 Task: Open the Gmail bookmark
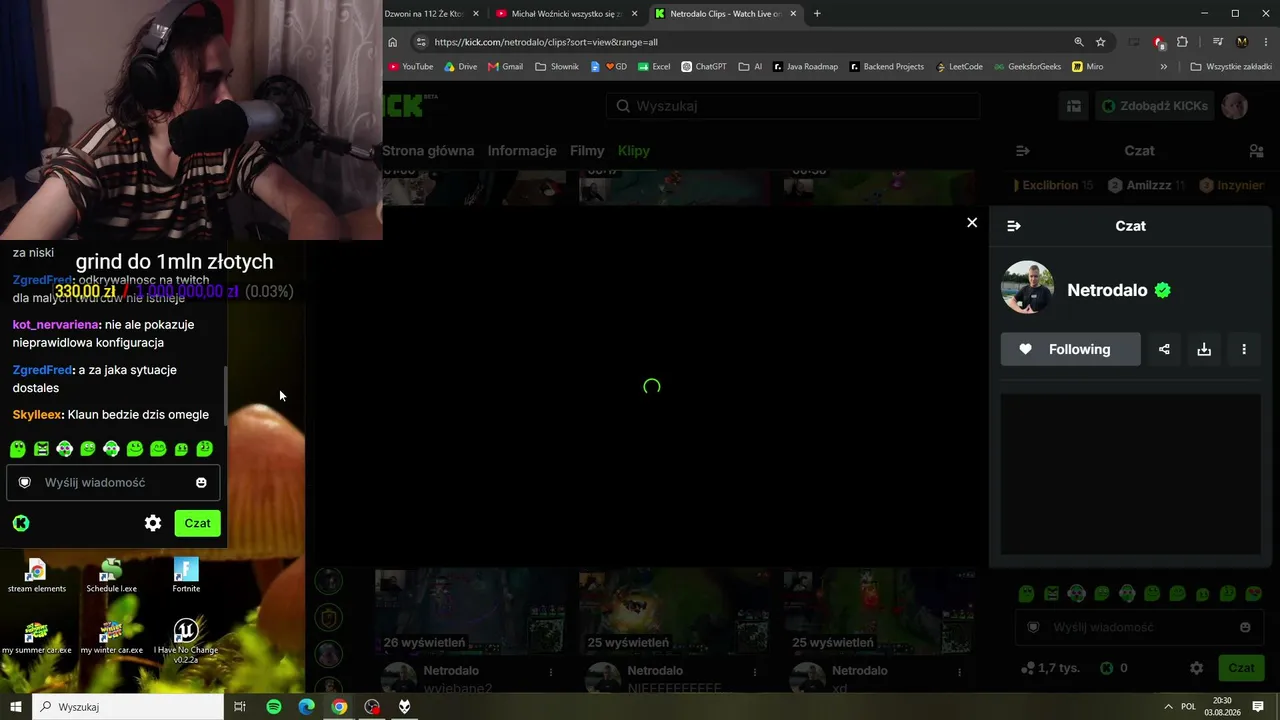[505, 67]
